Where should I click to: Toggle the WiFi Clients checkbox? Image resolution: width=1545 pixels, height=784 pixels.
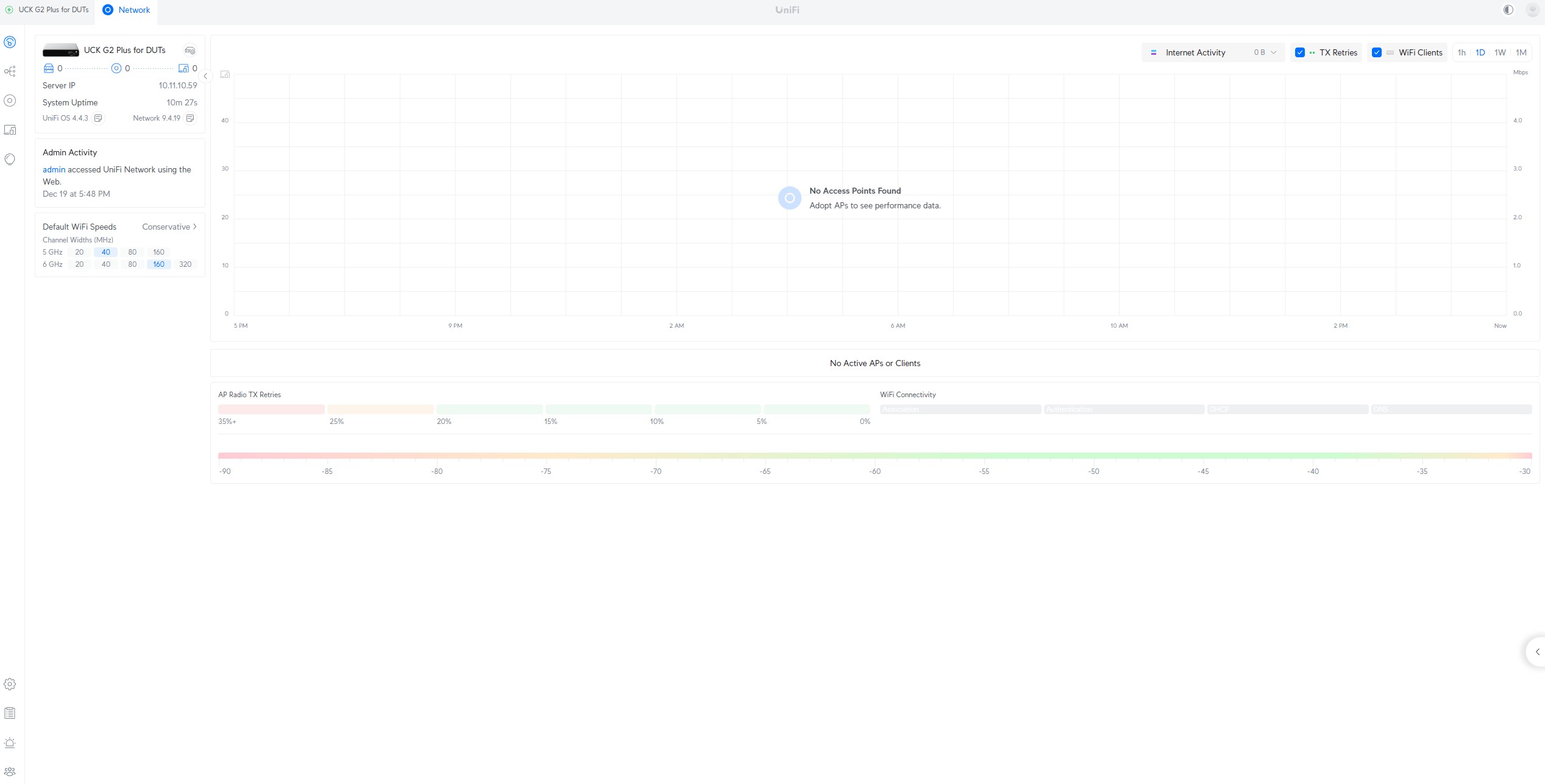pyautogui.click(x=1376, y=52)
